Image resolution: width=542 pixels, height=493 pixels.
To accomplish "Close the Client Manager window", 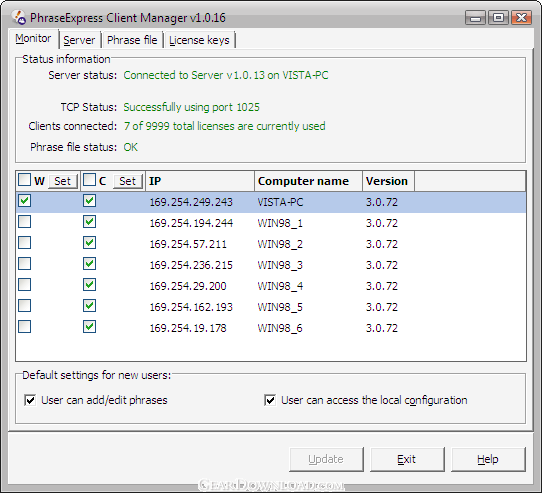I will click(521, 17).
